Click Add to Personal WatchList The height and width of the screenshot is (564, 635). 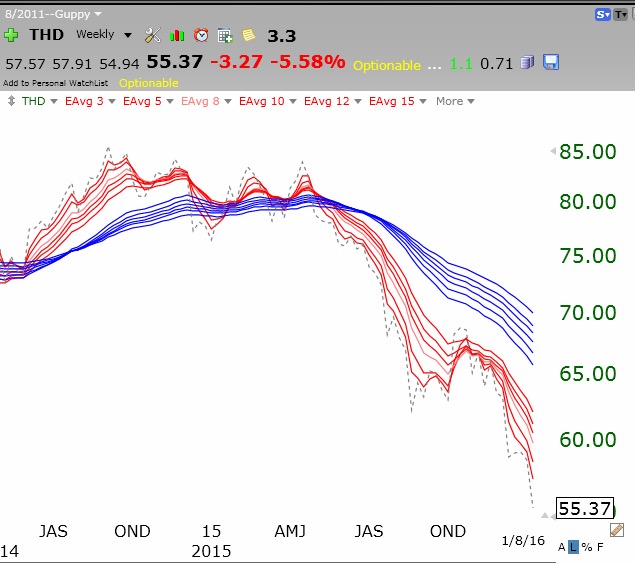(x=55, y=82)
